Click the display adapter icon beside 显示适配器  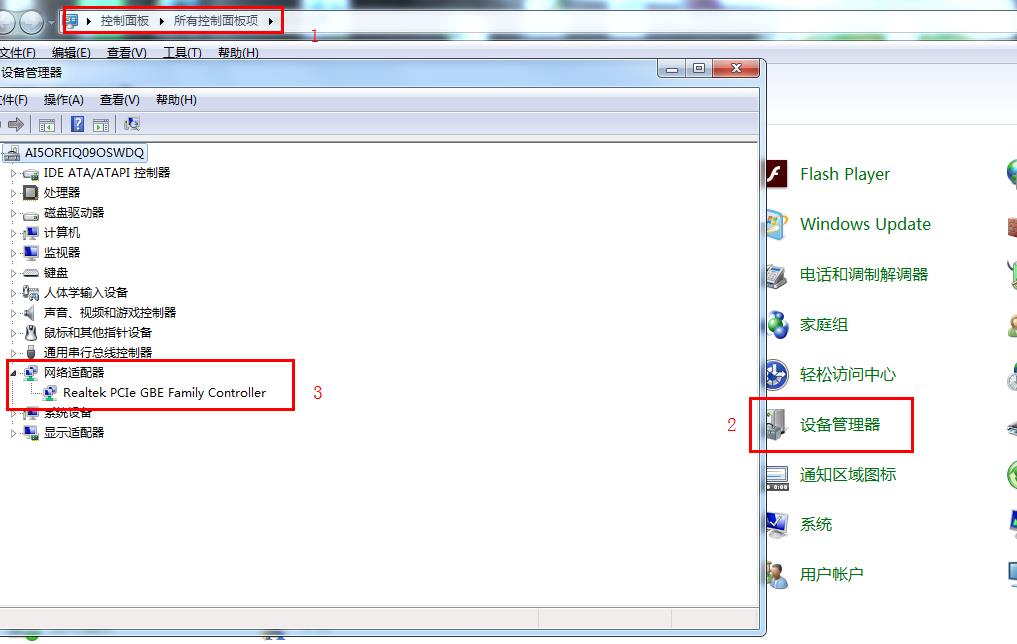[30, 433]
